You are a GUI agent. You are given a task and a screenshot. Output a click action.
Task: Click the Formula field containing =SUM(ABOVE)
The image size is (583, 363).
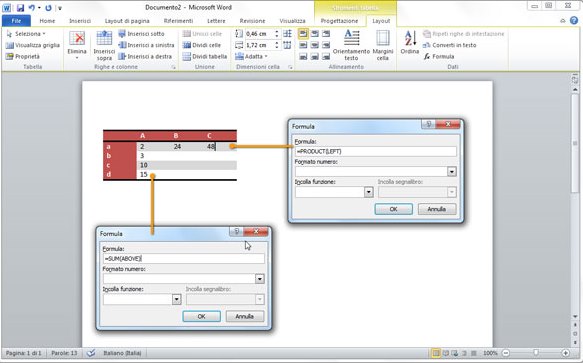click(184, 258)
